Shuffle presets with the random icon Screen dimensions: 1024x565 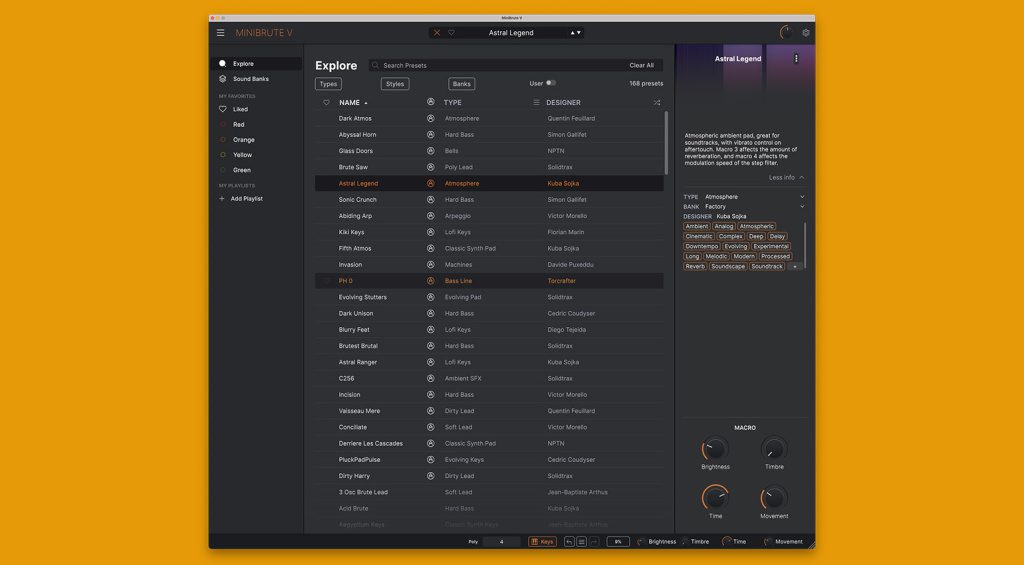click(657, 103)
